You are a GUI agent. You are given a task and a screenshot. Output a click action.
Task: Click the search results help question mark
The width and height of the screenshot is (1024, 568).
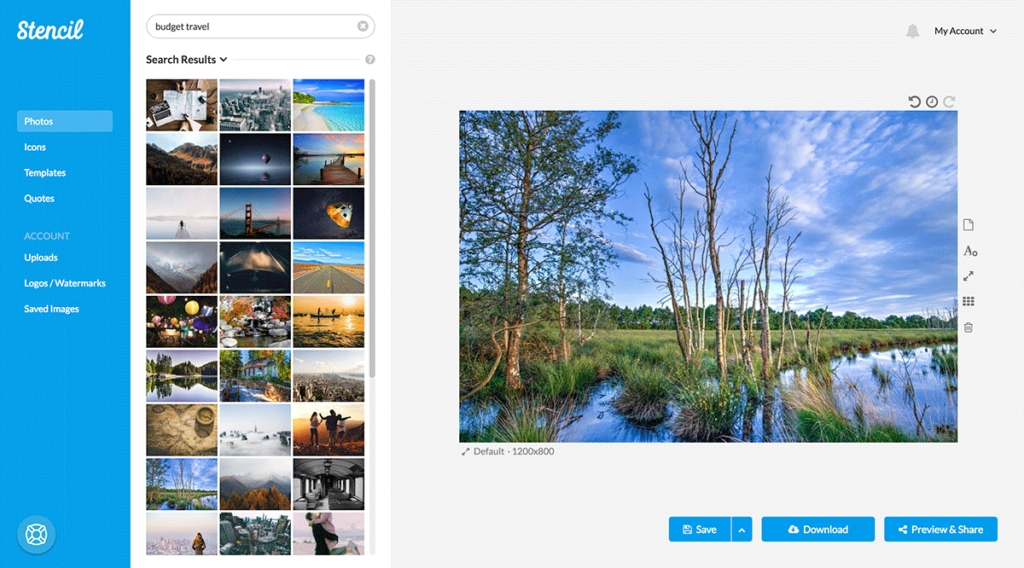(x=370, y=60)
